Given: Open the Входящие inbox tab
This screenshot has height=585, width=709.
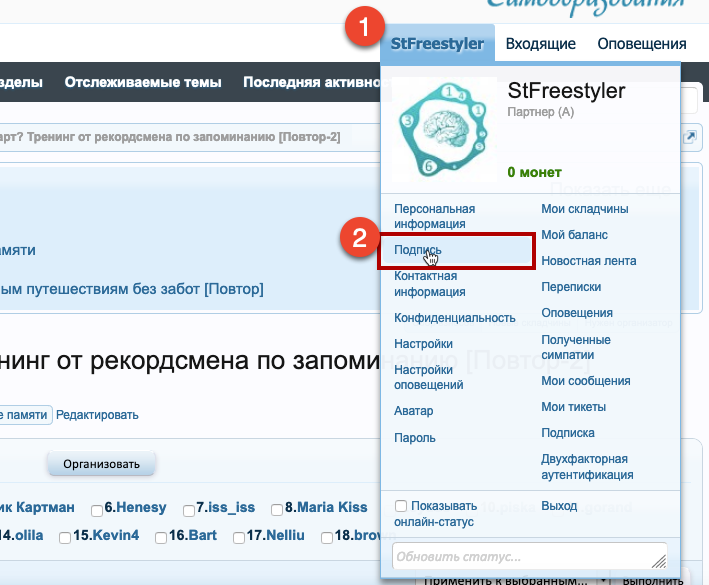Looking at the screenshot, I should coord(540,44).
